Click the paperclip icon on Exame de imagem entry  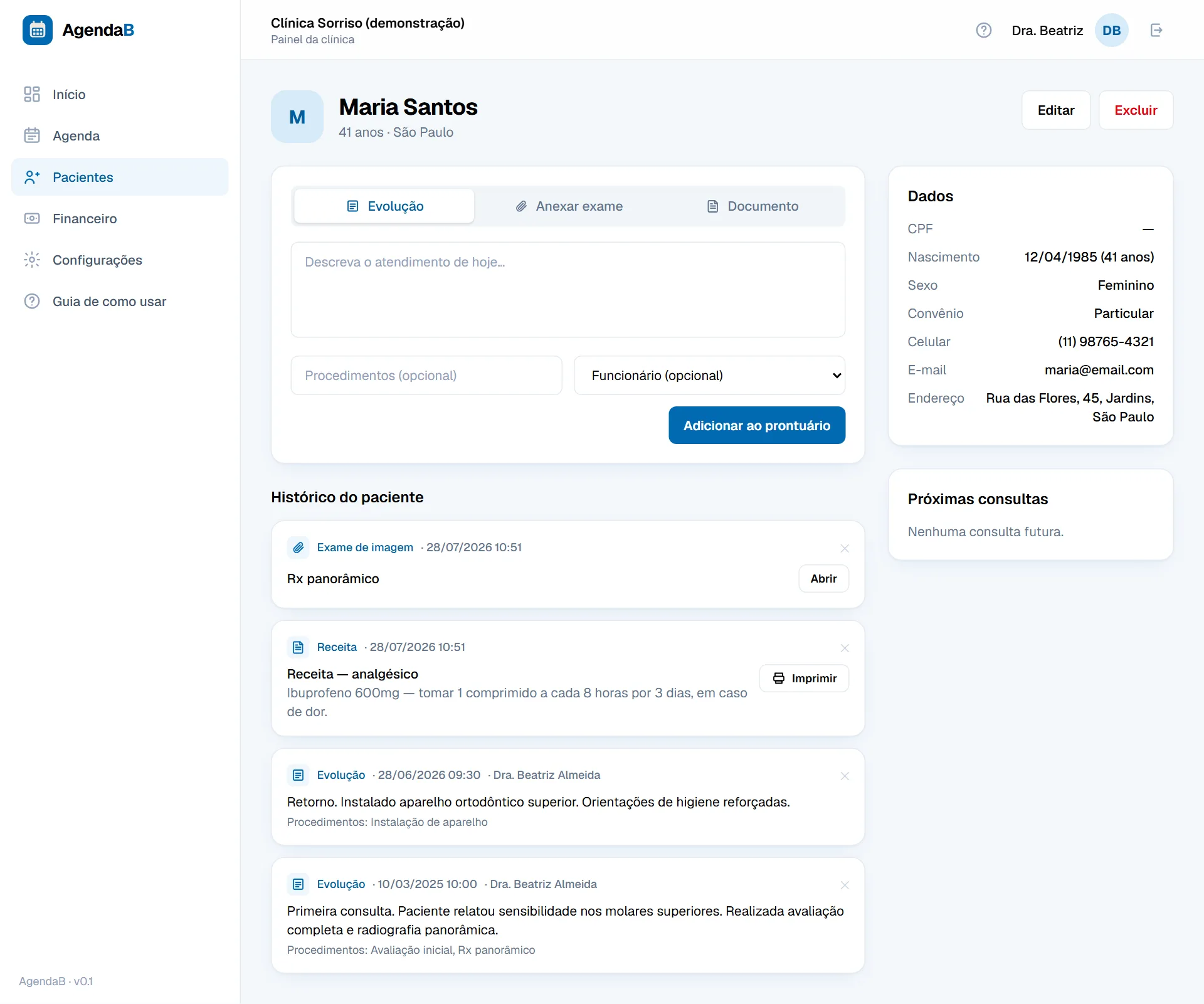(x=298, y=547)
